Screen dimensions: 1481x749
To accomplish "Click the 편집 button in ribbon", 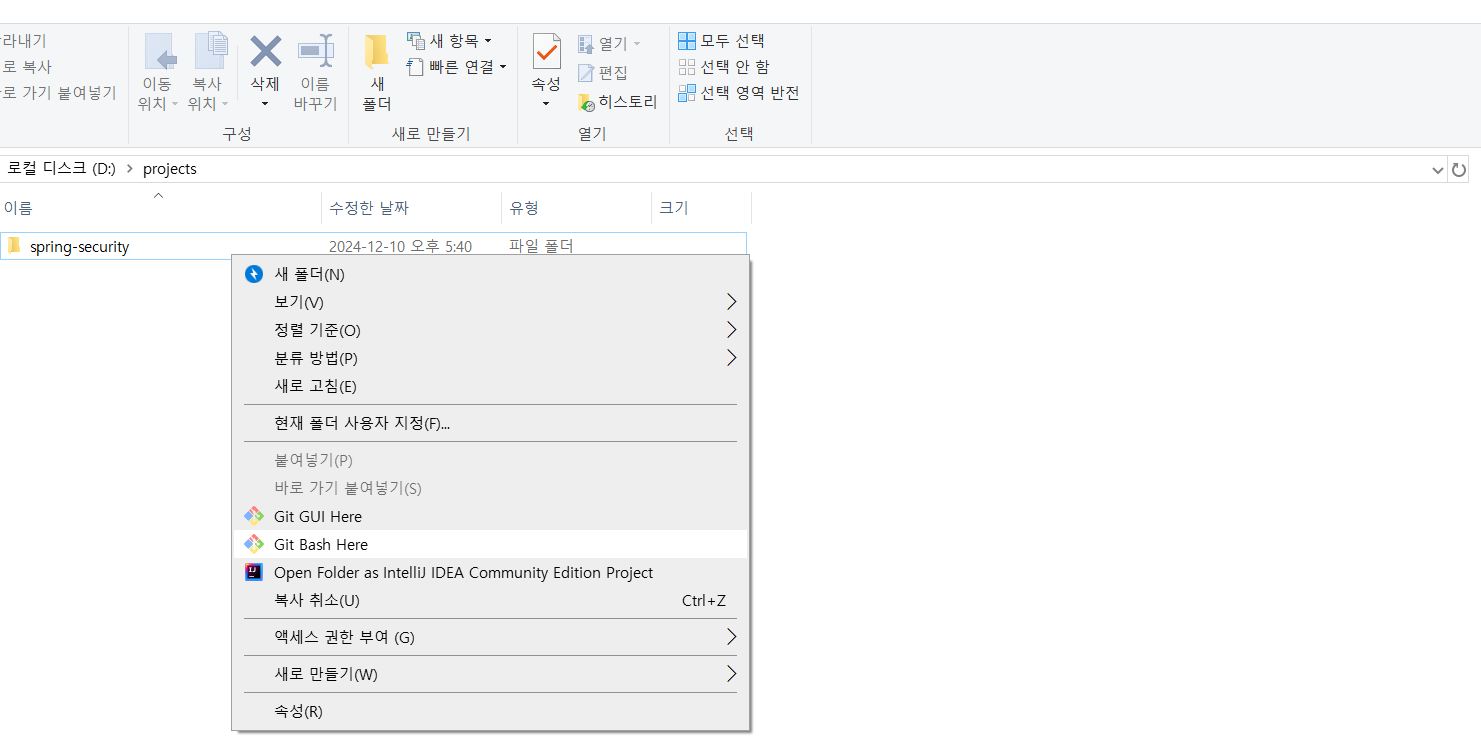I will click(x=603, y=73).
